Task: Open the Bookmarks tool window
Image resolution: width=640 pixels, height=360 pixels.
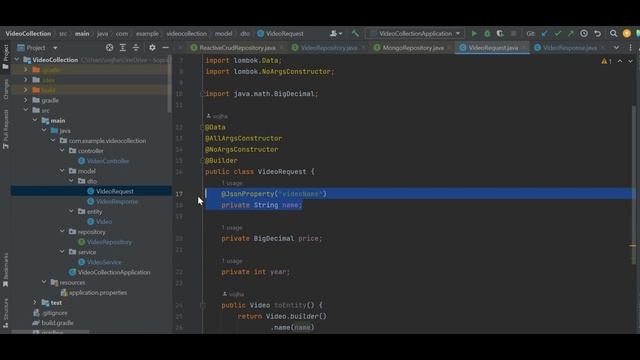Action: pos(5,269)
